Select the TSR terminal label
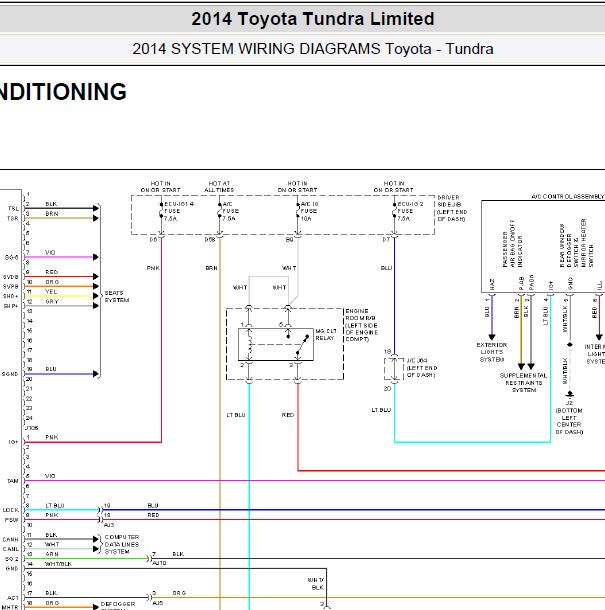605x610 pixels. tap(13, 218)
